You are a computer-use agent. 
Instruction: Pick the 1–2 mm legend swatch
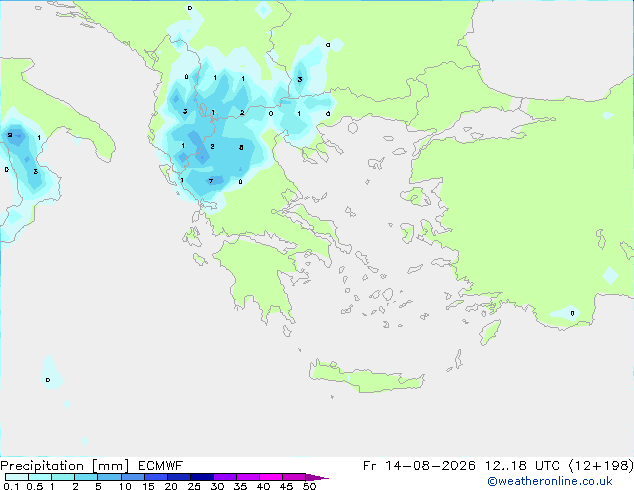63,477
